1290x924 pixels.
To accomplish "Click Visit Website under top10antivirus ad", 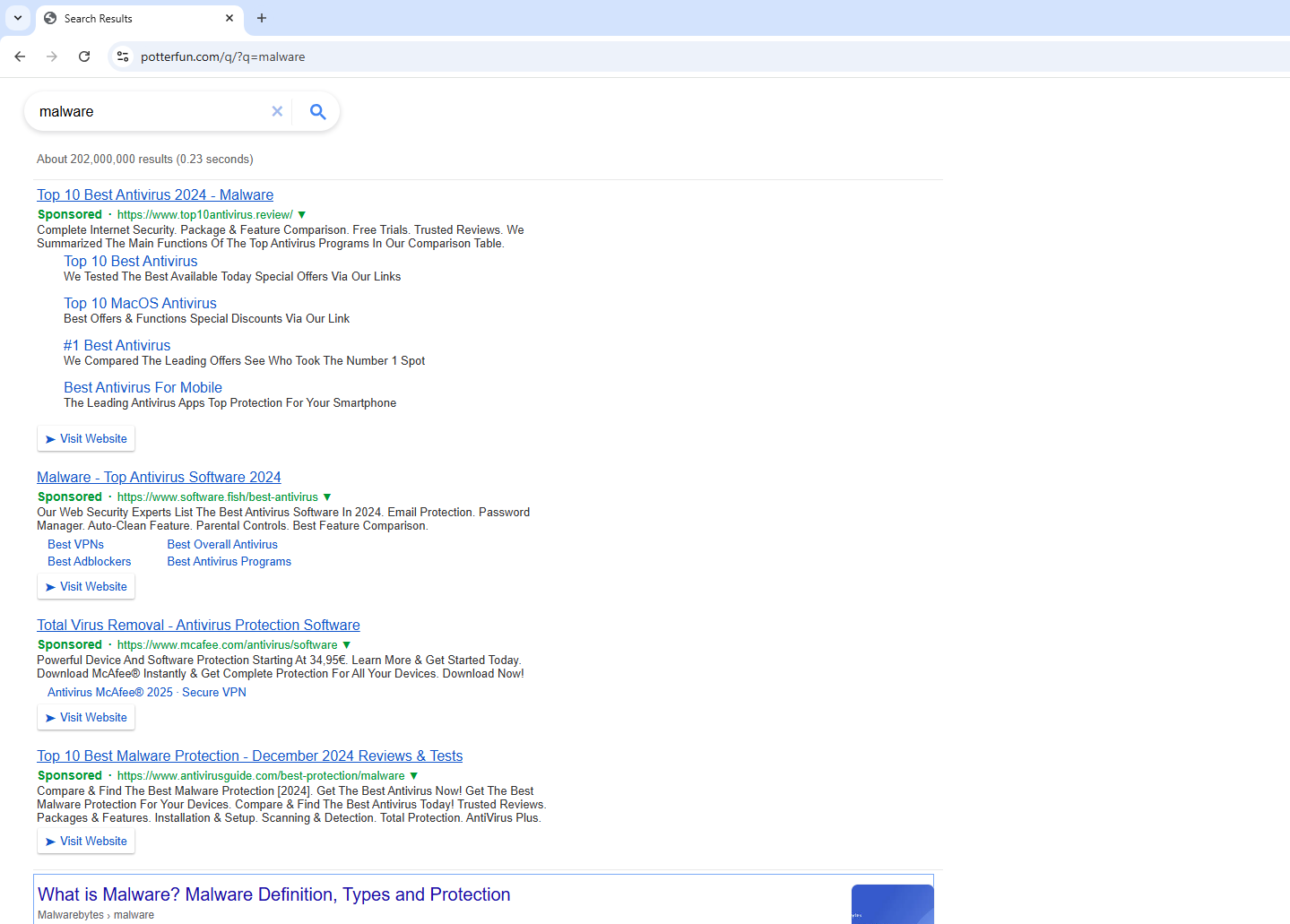I will (86, 438).
